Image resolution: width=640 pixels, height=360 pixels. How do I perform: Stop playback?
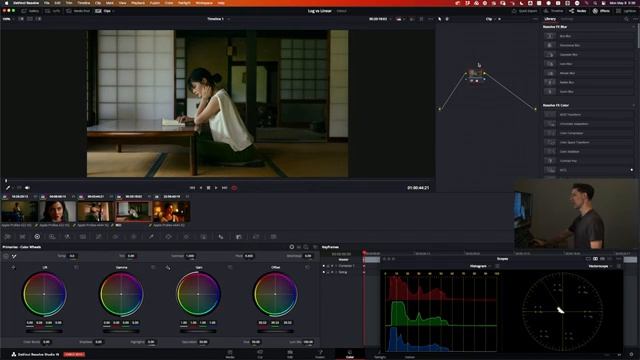[208, 188]
